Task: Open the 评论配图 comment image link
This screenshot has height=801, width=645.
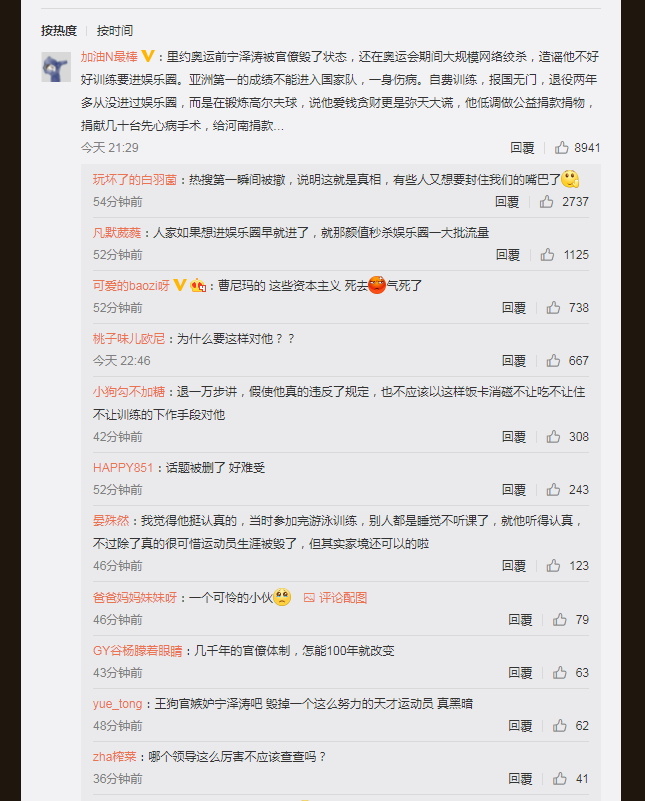Action: [x=336, y=598]
